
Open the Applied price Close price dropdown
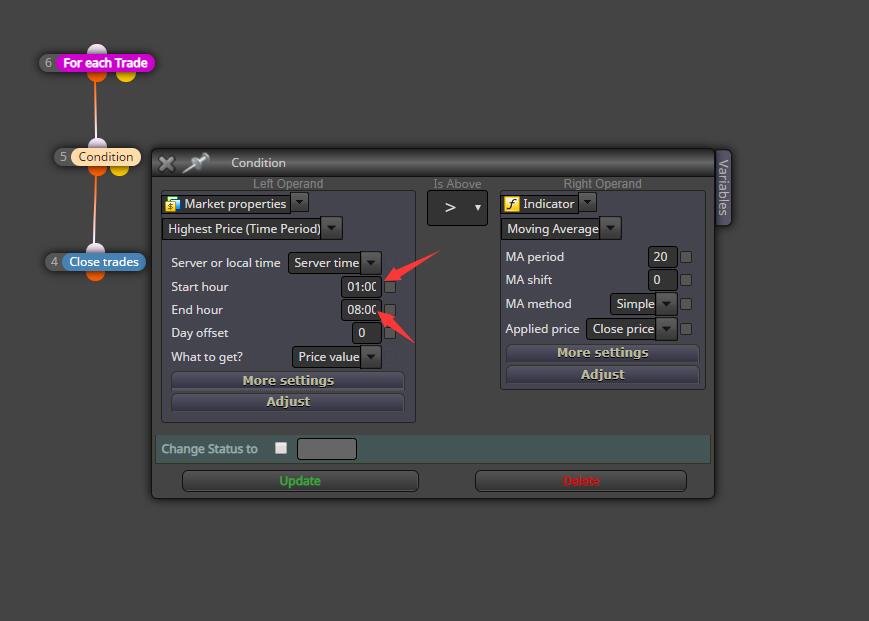667,329
